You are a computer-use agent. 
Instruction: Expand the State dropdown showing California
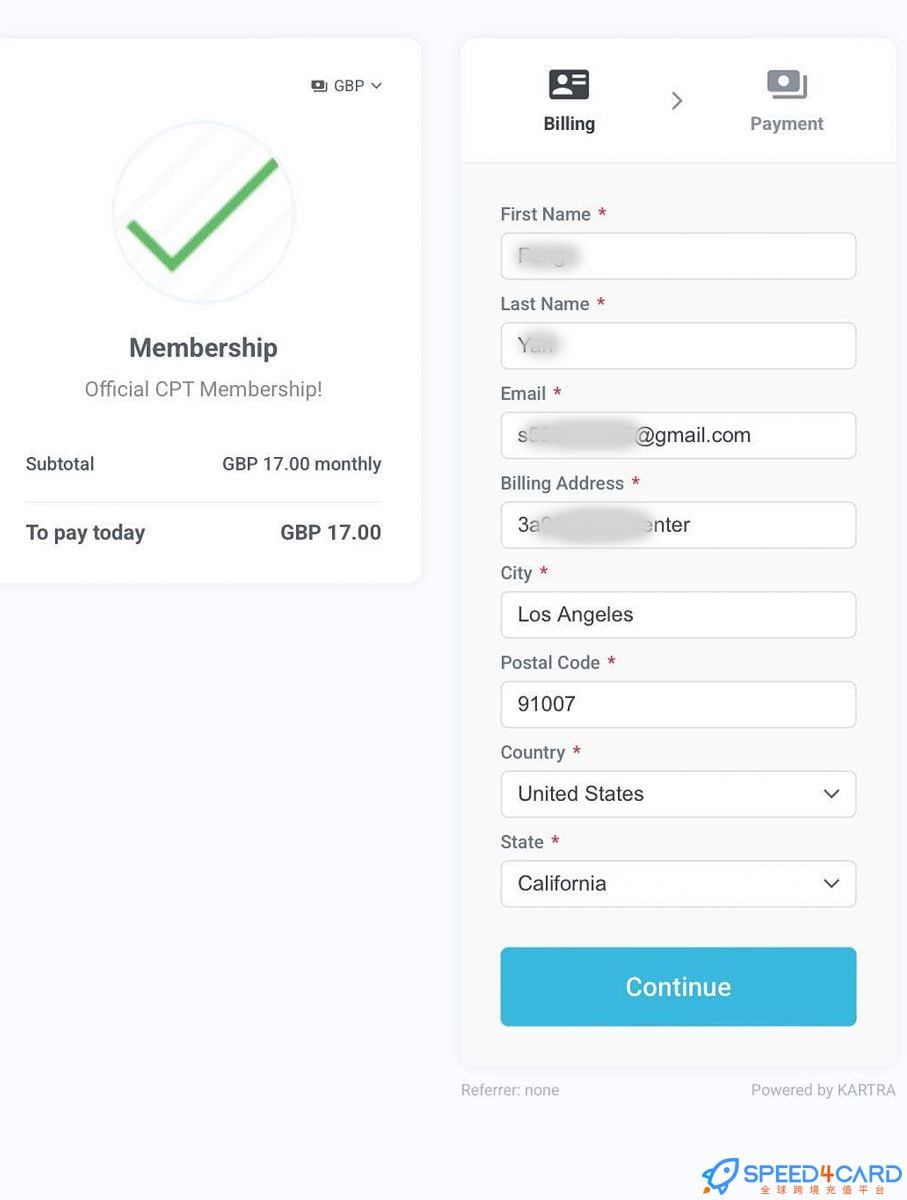[678, 884]
